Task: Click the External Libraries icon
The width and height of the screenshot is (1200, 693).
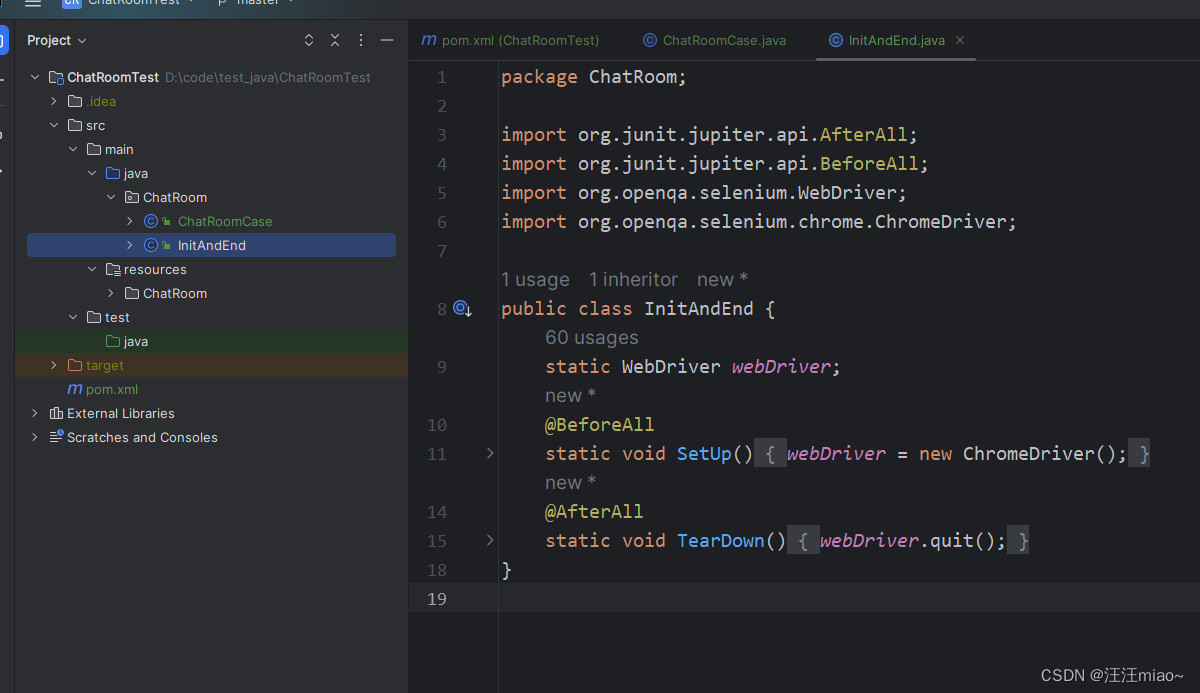Action: click(x=56, y=413)
